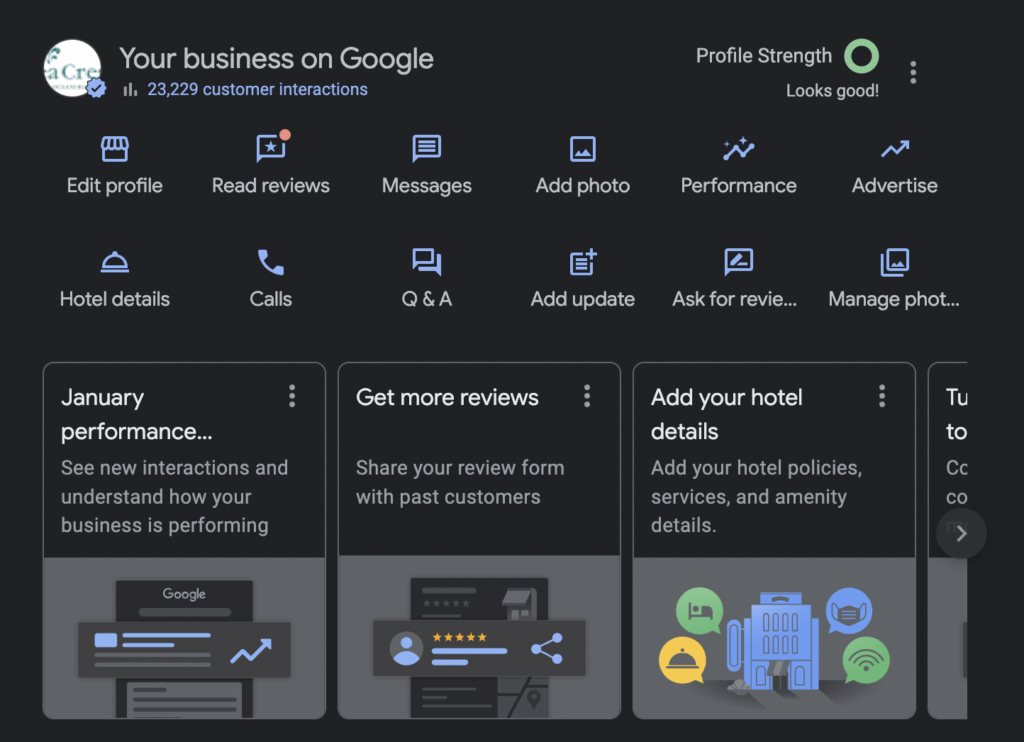Click the Add your hotel details title
1024x742 pixels.
point(726,414)
